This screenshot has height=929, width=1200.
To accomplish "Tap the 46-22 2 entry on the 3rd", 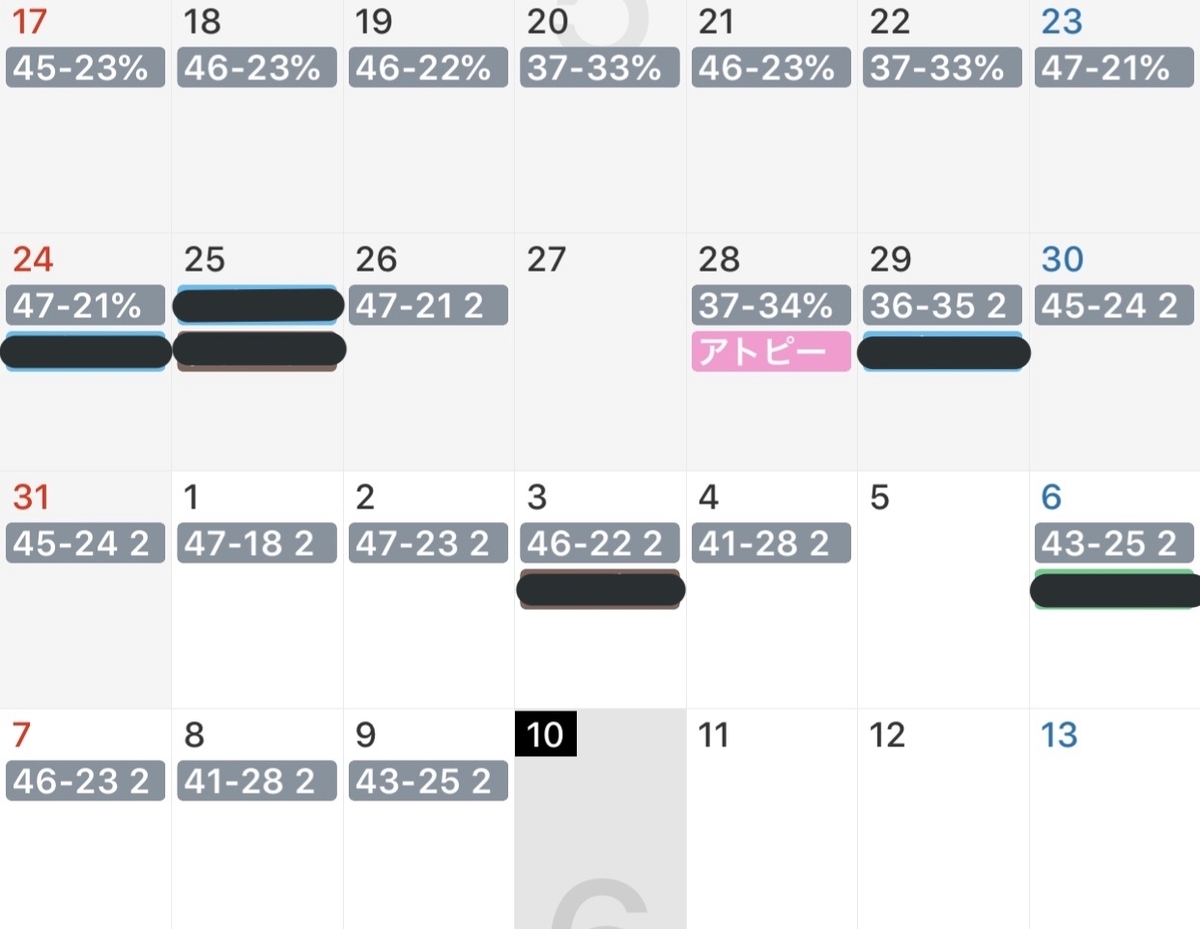I will pos(600,543).
